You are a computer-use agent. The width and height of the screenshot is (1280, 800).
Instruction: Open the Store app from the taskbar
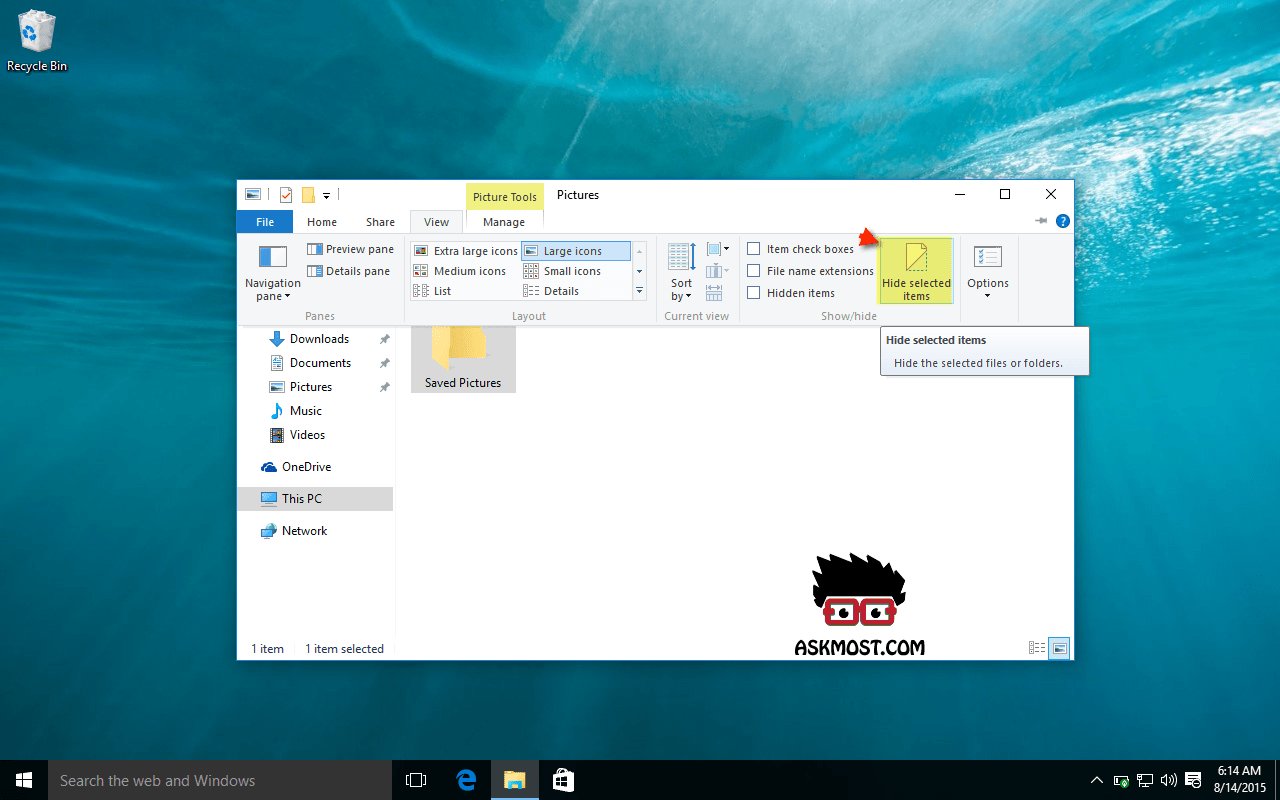click(x=563, y=780)
